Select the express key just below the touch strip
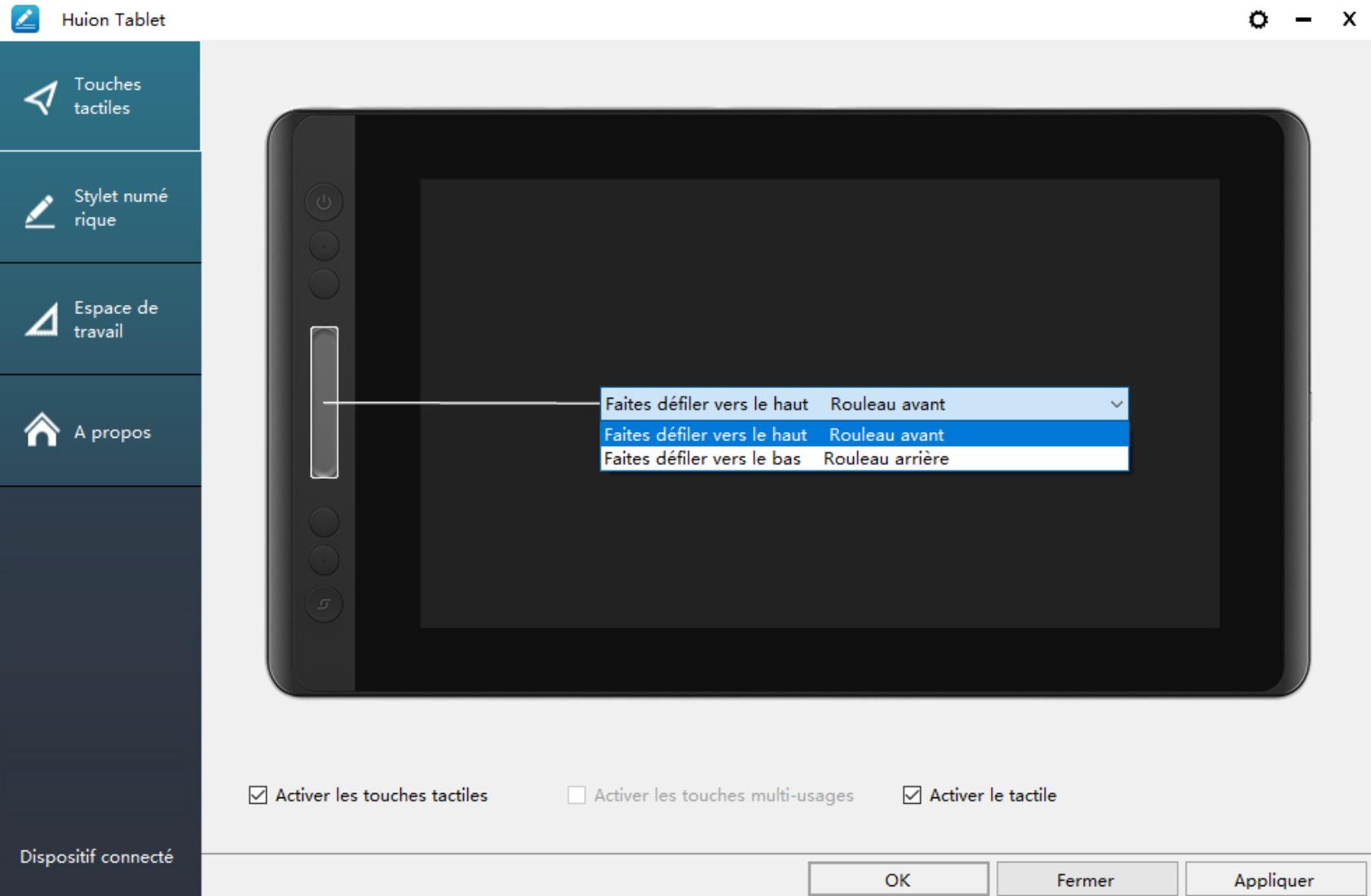Screen dimensions: 1371x896 (x=324, y=522)
